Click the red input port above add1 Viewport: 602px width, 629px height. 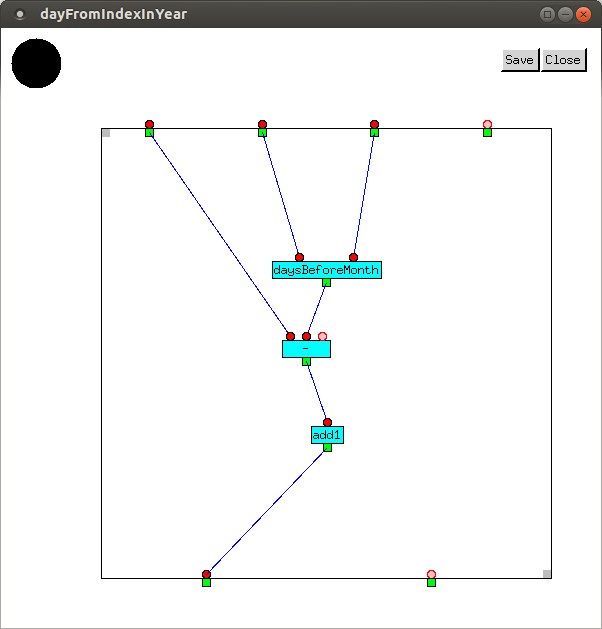[x=327, y=422]
